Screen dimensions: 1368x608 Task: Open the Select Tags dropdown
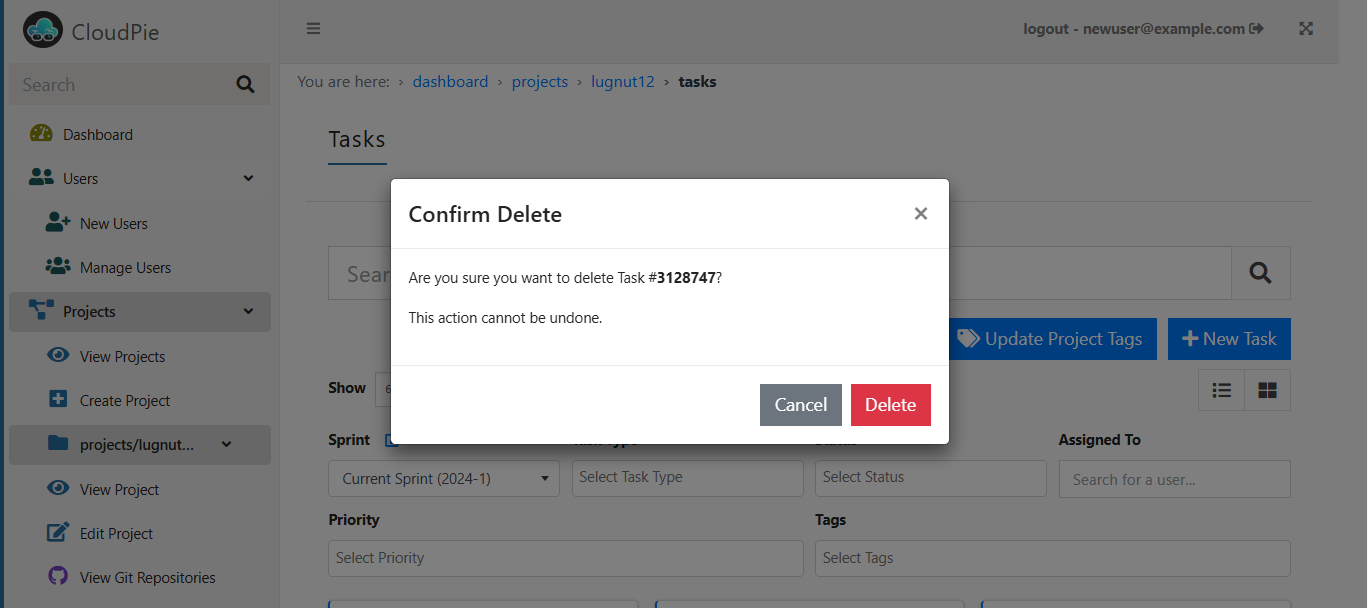[x=1053, y=558]
